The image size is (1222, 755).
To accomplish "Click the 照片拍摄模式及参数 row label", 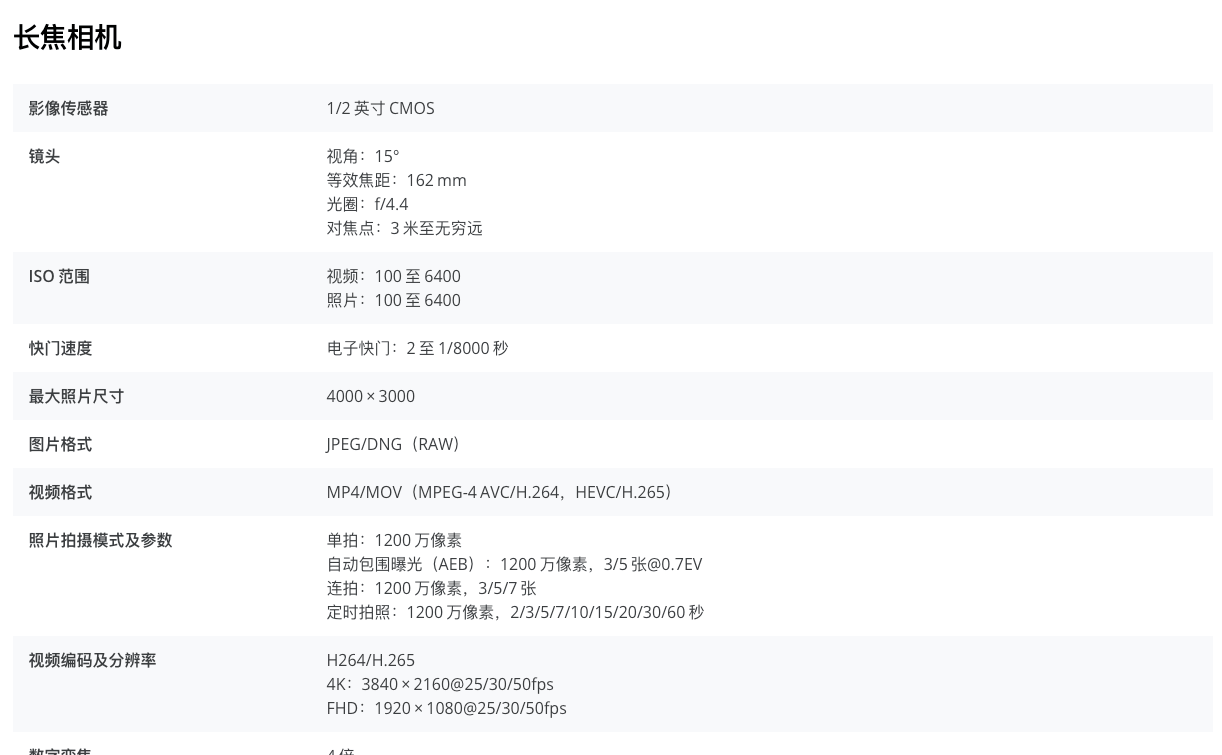I will coord(100,540).
